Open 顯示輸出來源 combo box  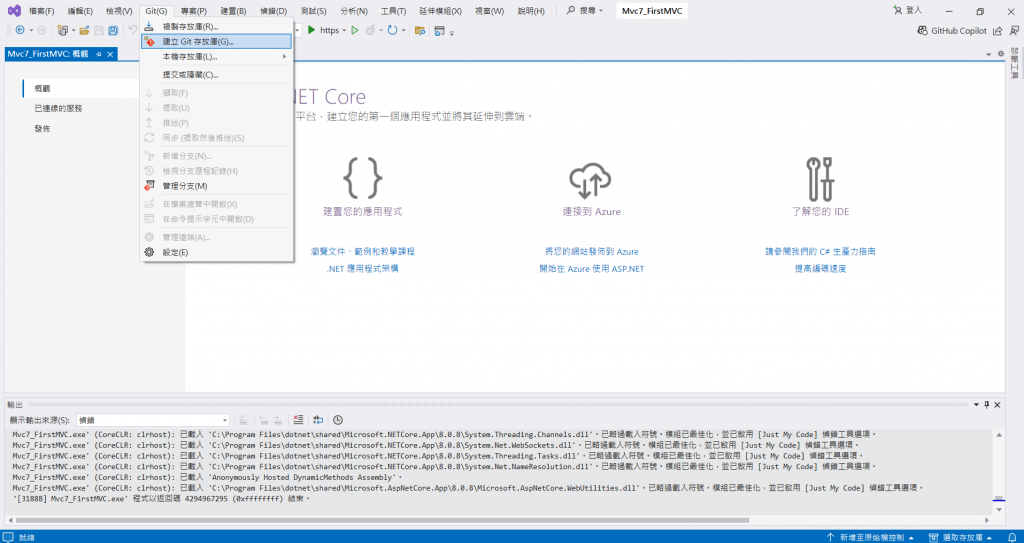[x=153, y=420]
